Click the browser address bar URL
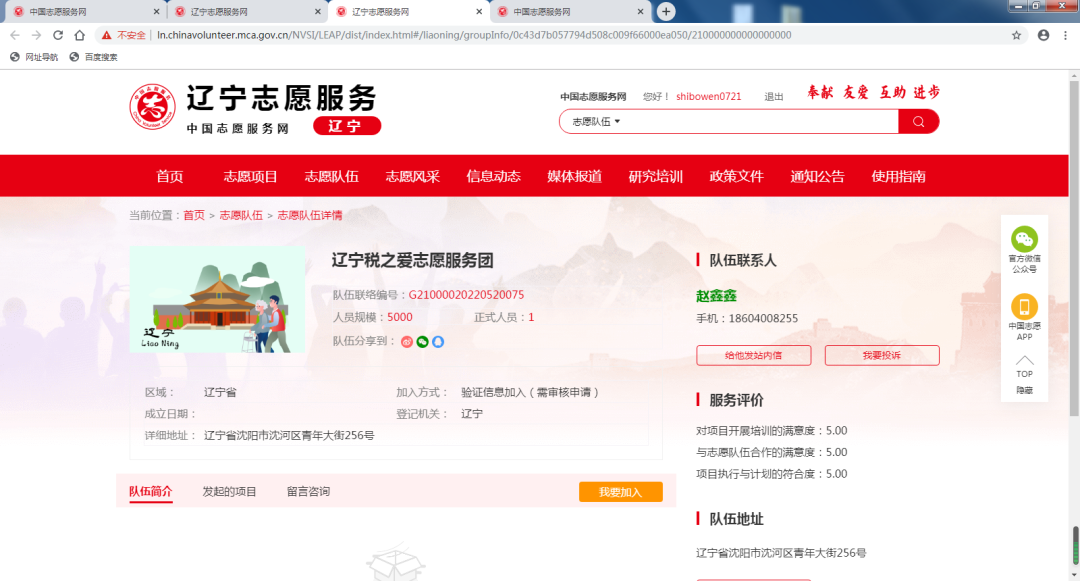1080x581 pixels. (474, 35)
